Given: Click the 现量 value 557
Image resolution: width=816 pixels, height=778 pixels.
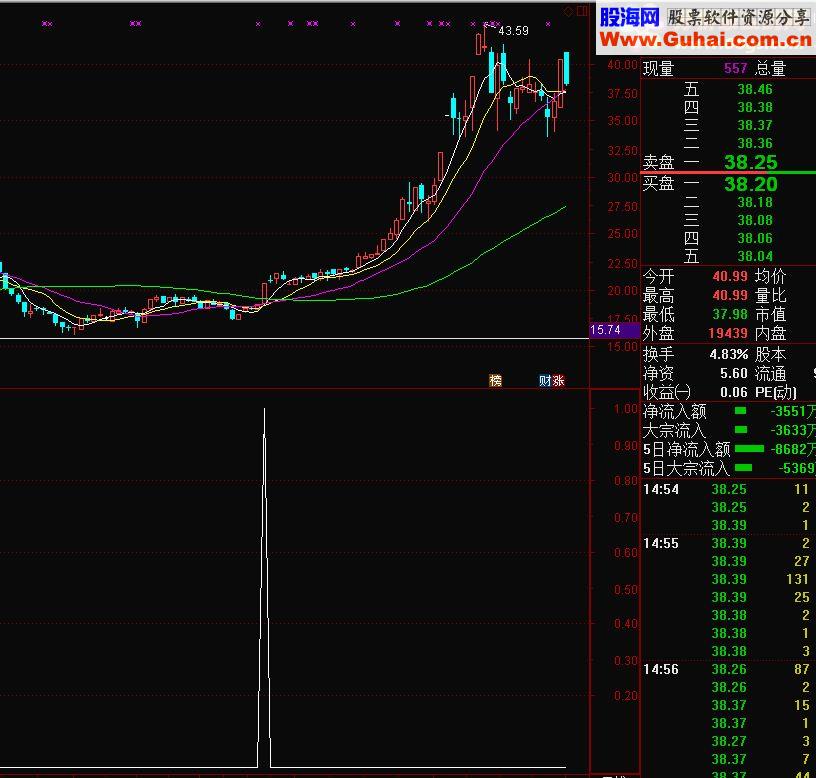Looking at the screenshot, I should pyautogui.click(x=735, y=68).
